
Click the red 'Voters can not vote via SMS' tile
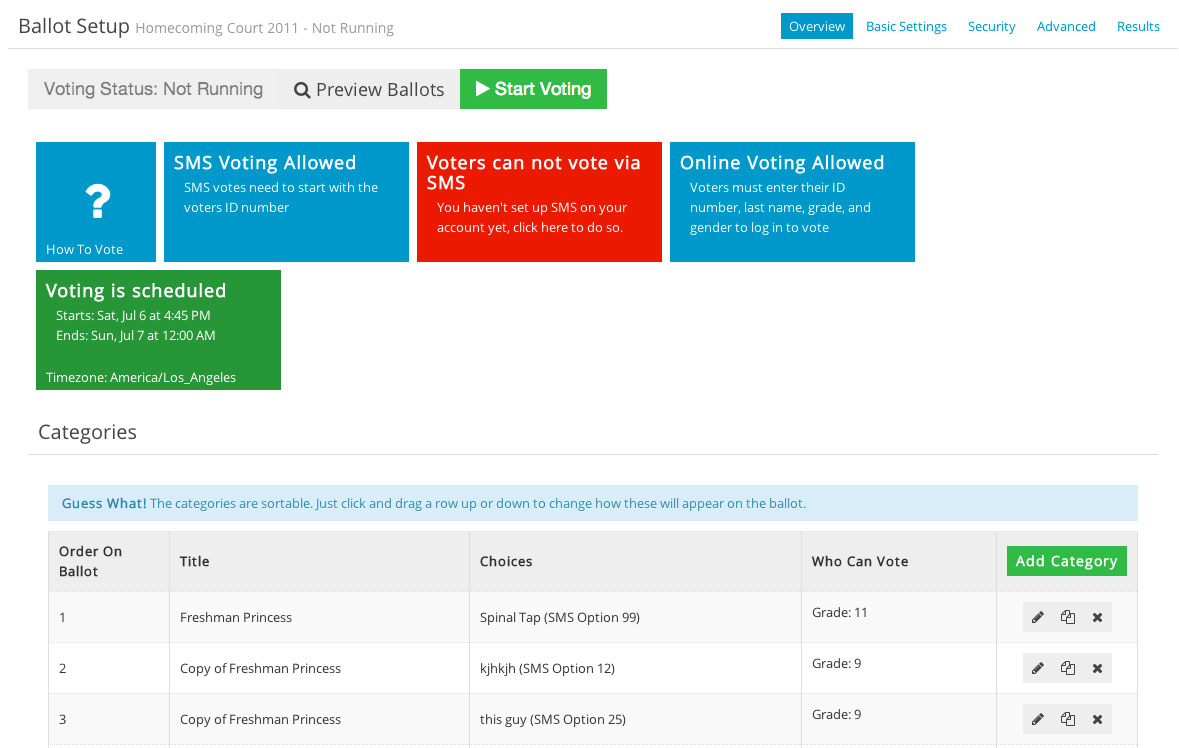click(x=539, y=202)
